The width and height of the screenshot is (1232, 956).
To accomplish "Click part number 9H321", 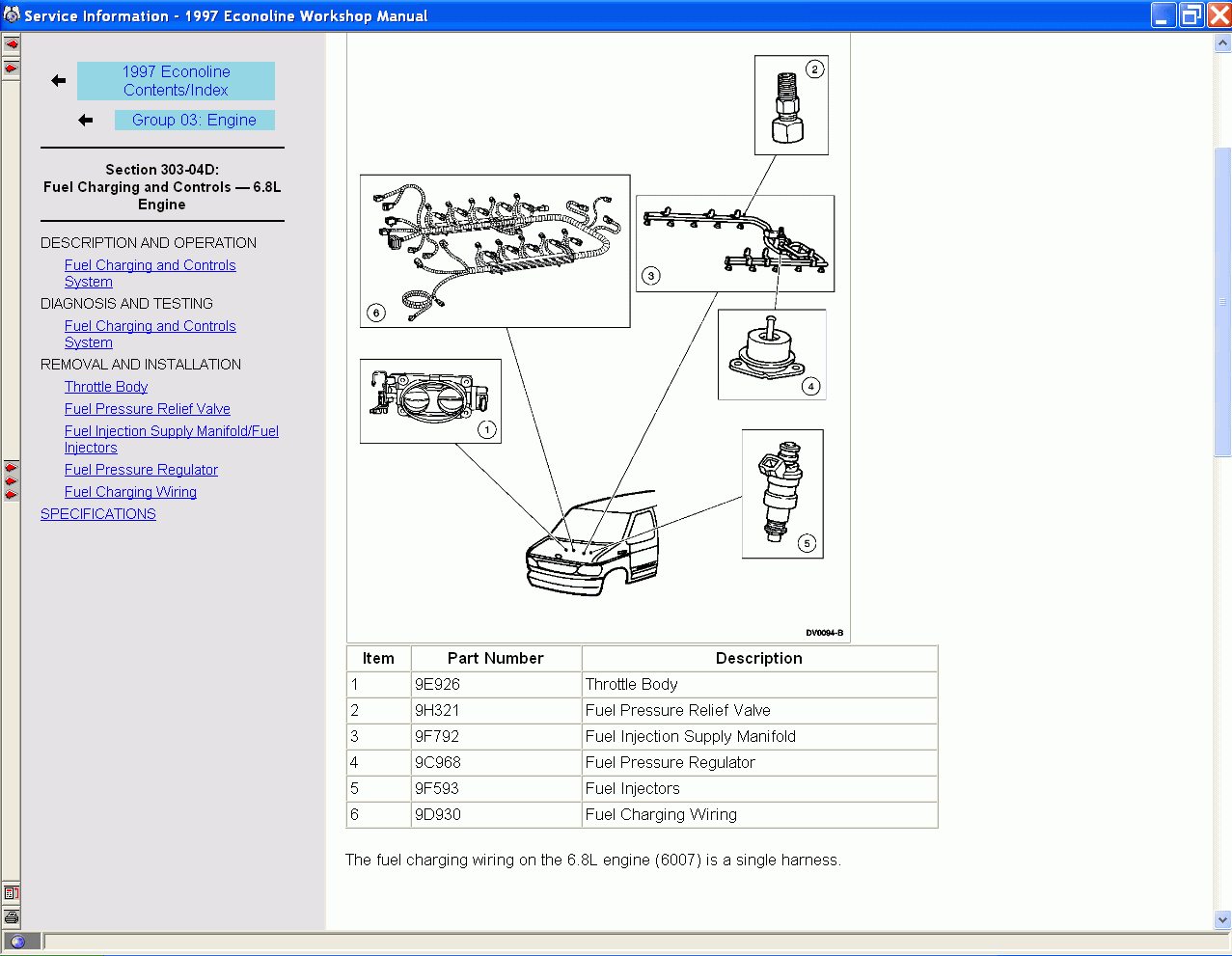I will click(x=437, y=710).
